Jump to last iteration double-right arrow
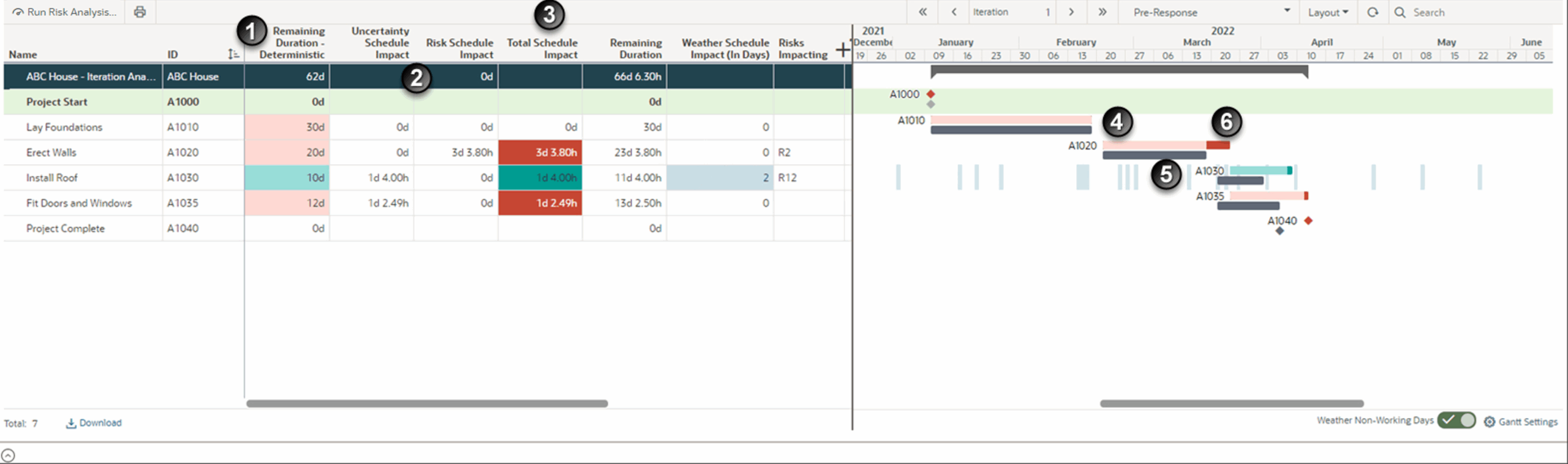The height and width of the screenshot is (464, 1568). click(1102, 12)
